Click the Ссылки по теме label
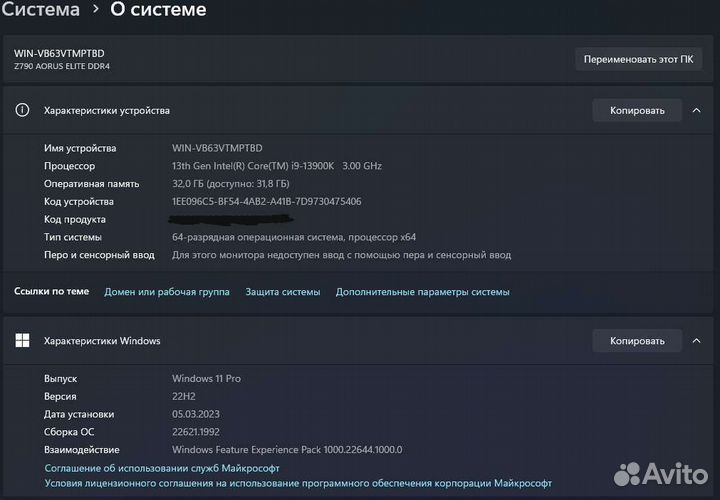This screenshot has width=720, height=500. (x=51, y=292)
